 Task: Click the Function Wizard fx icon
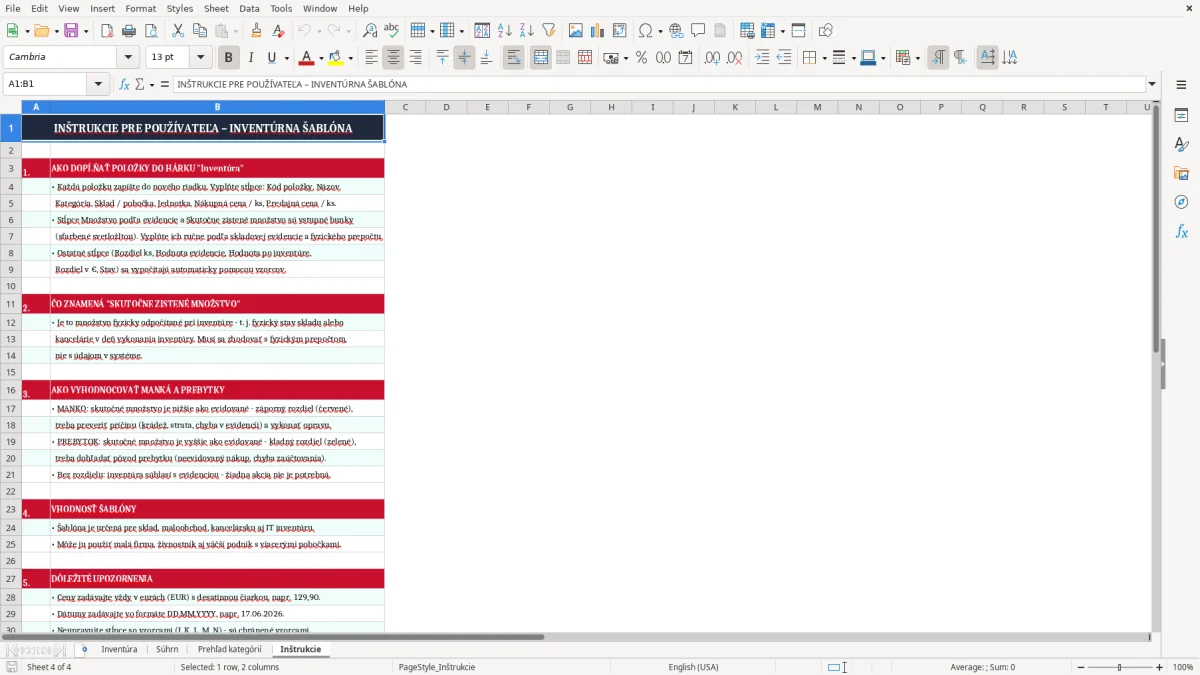click(125, 84)
